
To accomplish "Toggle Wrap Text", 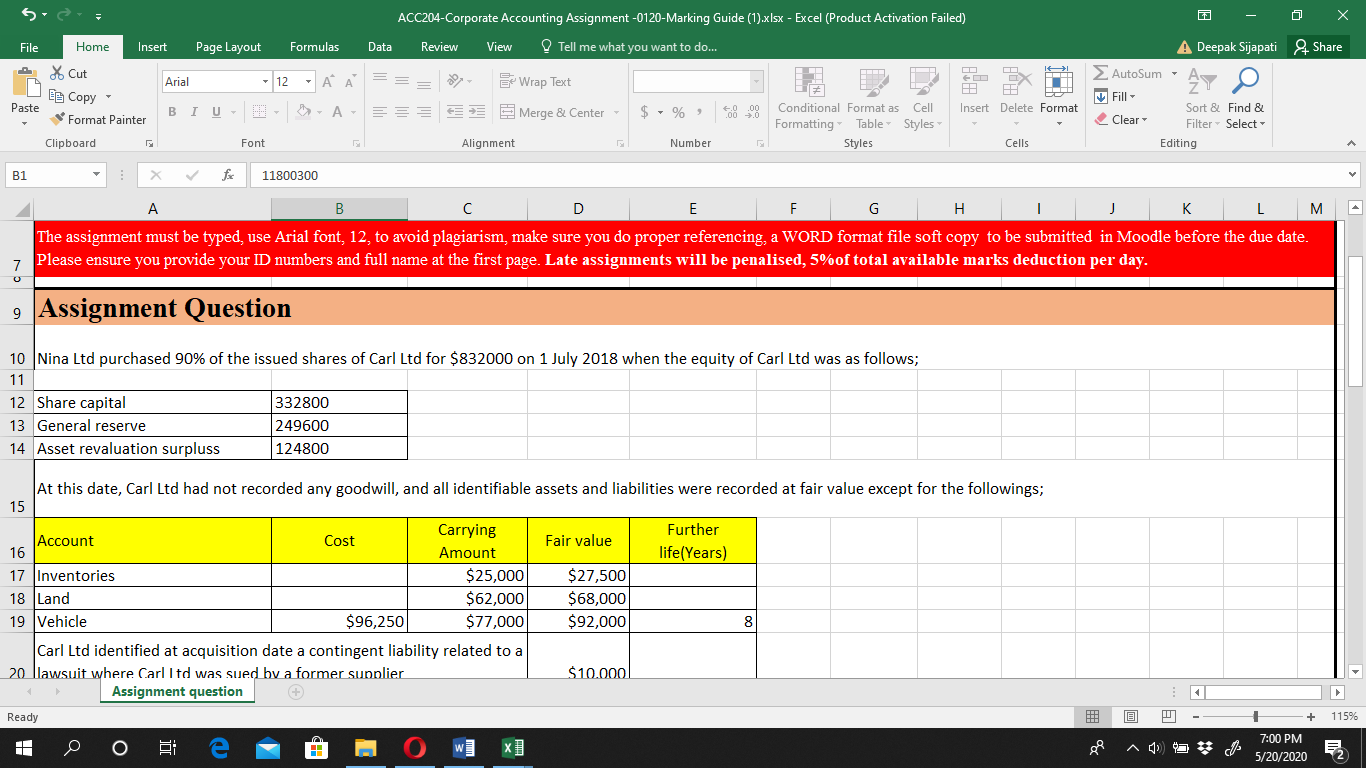I will [x=535, y=82].
